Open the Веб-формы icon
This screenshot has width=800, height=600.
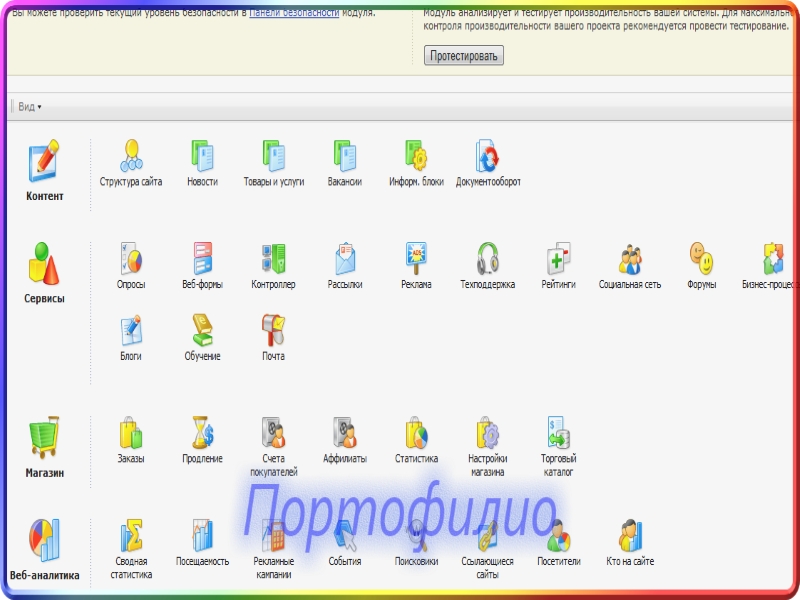point(203,259)
